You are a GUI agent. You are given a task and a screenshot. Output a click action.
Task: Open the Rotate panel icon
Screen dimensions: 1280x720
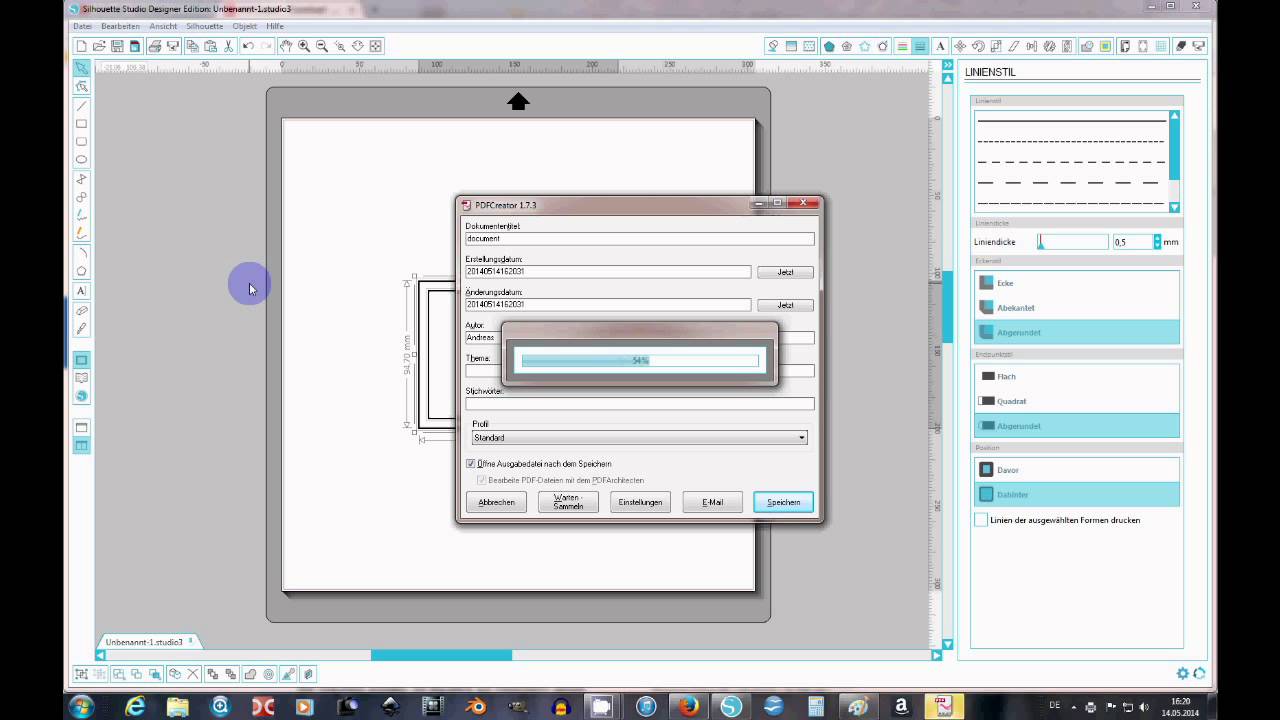point(978,46)
